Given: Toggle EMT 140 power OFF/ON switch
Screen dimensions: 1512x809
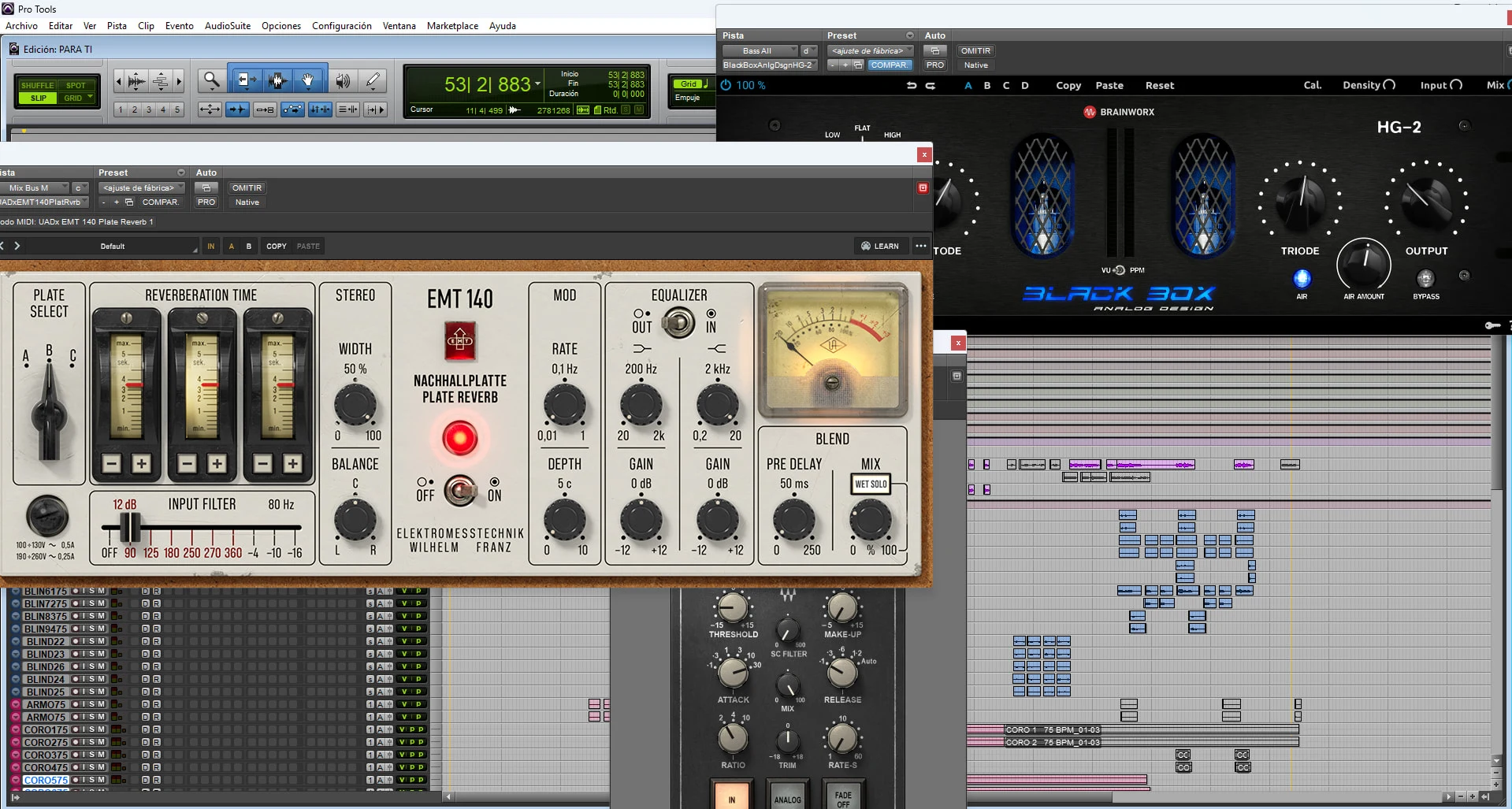Looking at the screenshot, I should pos(459,490).
